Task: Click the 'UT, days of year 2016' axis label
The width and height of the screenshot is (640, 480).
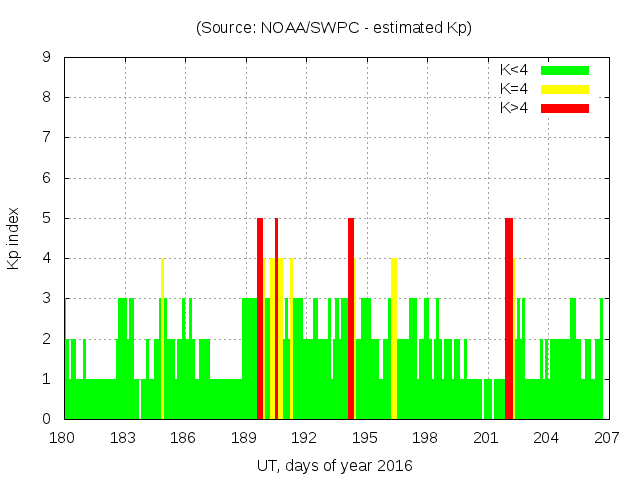Action: [x=333, y=465]
